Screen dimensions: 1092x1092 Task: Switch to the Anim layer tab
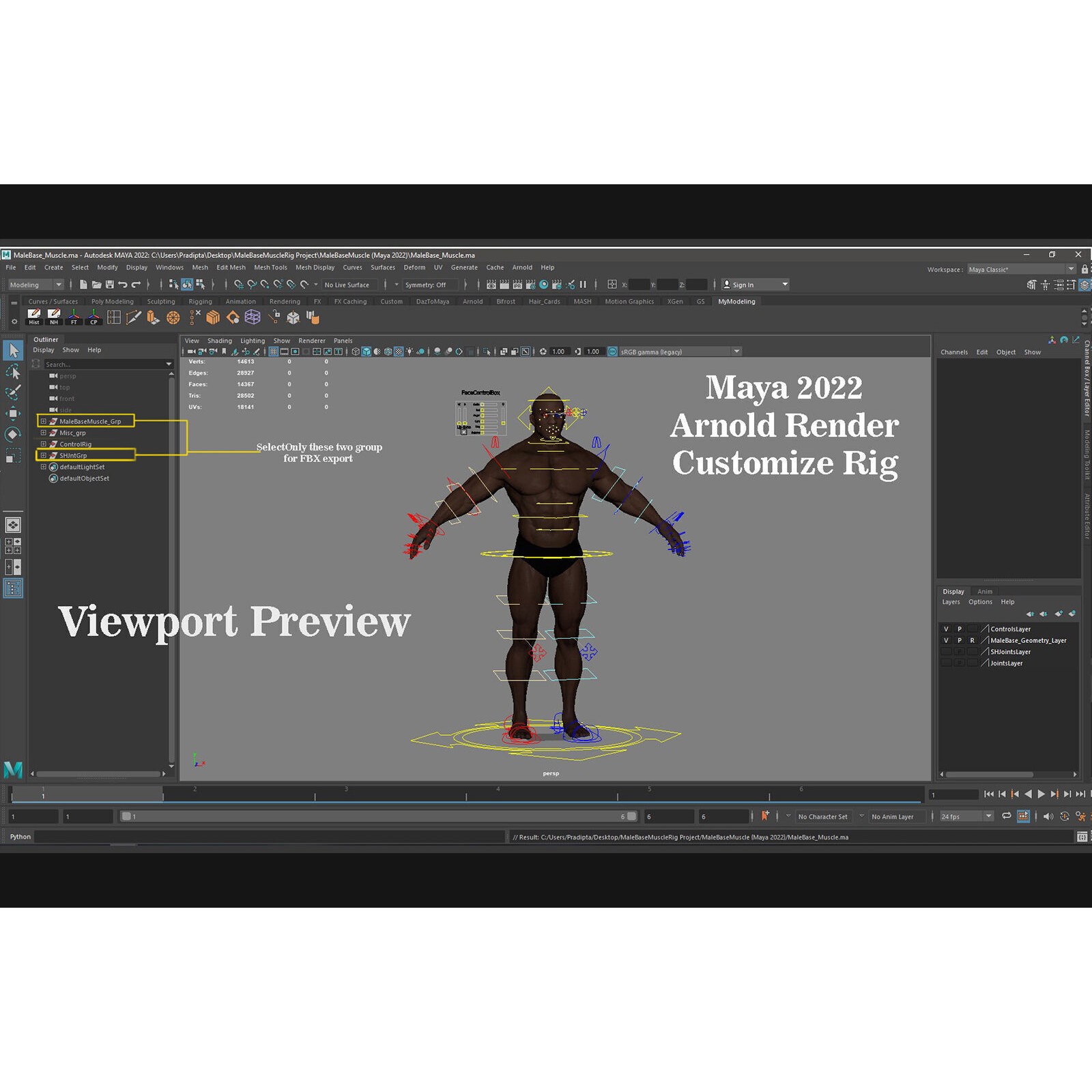[x=985, y=592]
